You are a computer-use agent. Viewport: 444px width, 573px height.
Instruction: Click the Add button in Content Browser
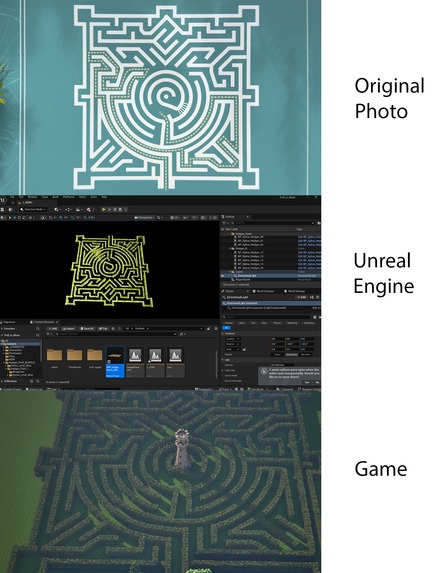53,329
